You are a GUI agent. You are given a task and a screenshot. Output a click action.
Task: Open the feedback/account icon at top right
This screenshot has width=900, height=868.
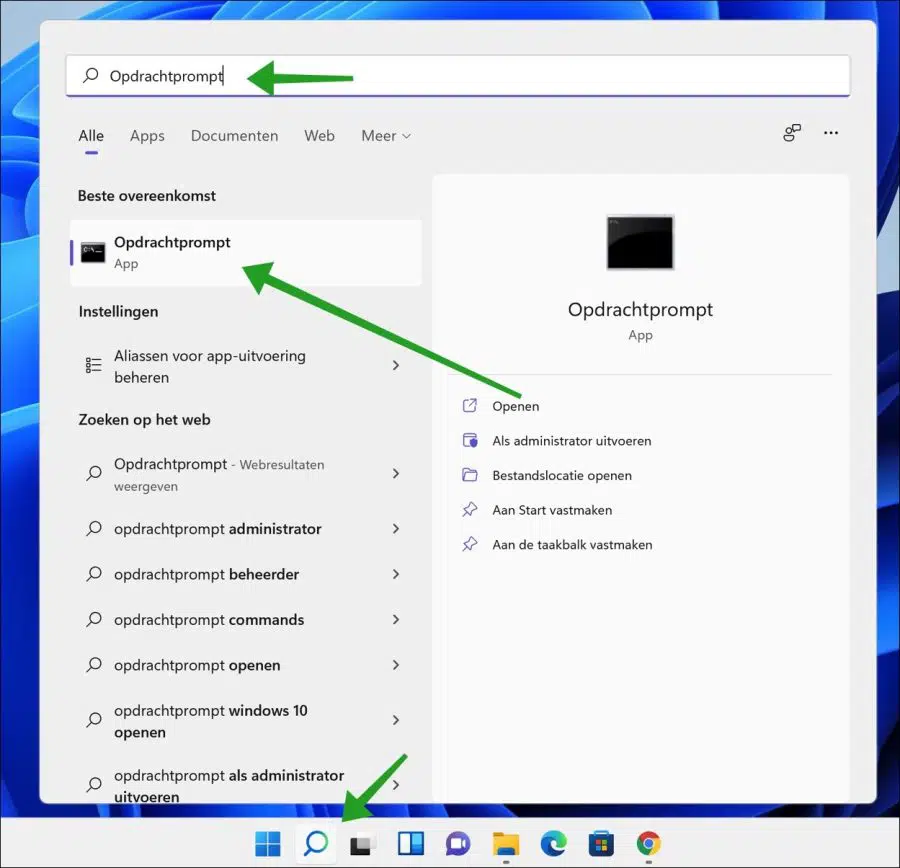pos(792,133)
